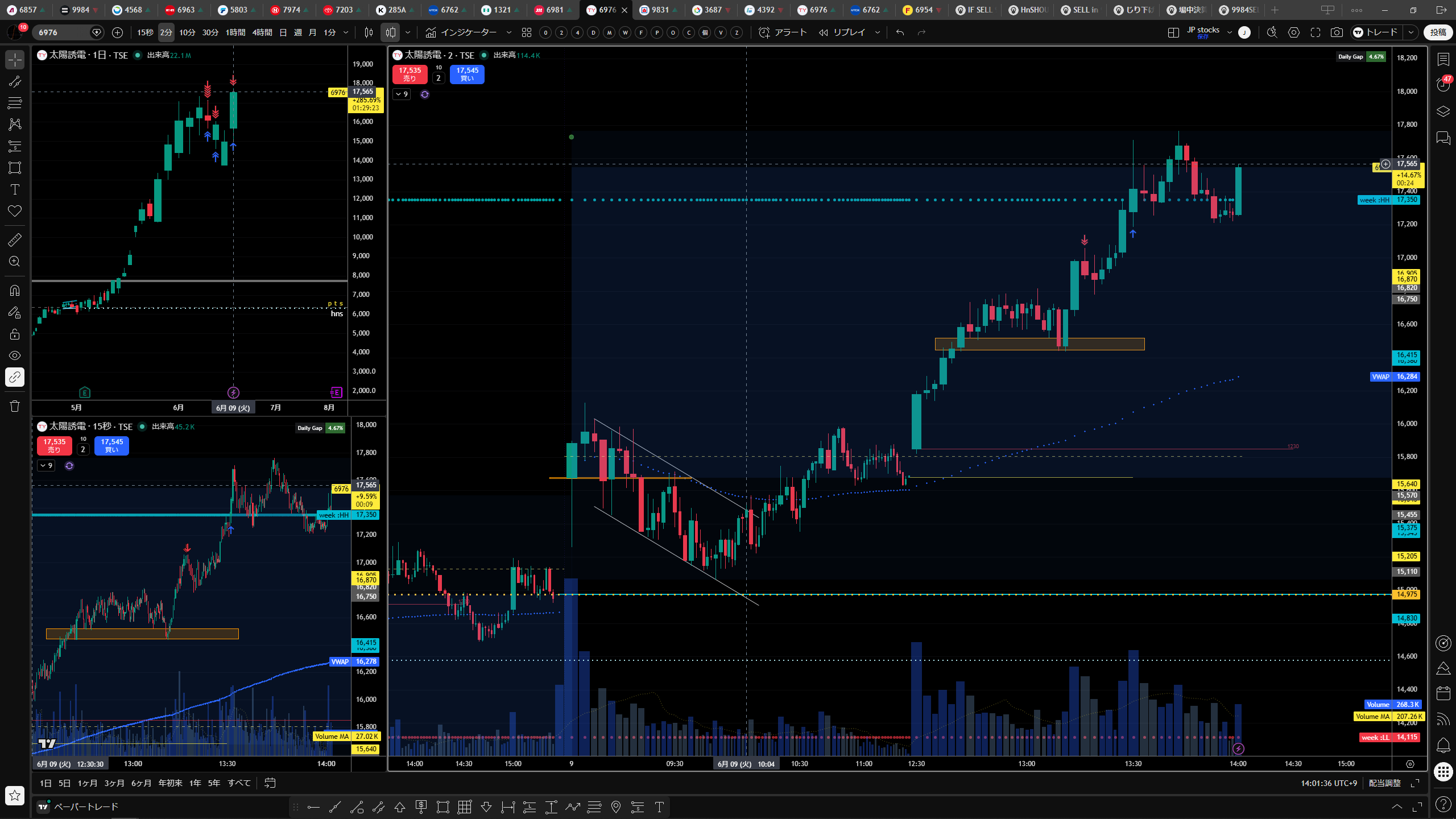Open the calendar icon in right sidebar
The width and height of the screenshot is (1456, 819).
tap(1443, 693)
